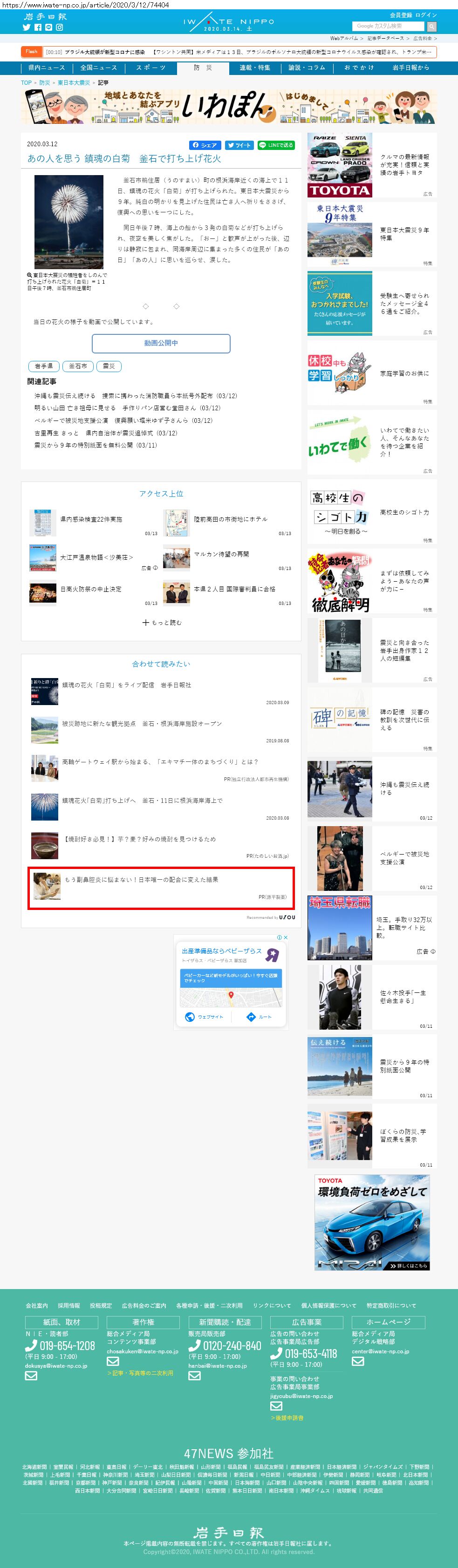This screenshot has width=458, height=1568.
Task: Click the 後援申請書 footer link
Action: tap(287, 1418)
